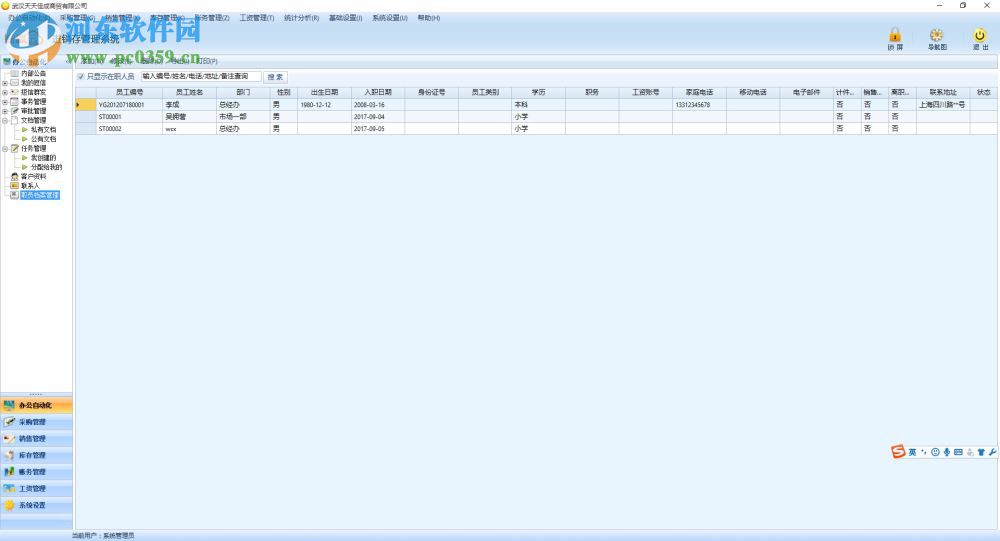
Task: Click the 当前用户：系统管理员 status bar text
Action: (103, 536)
